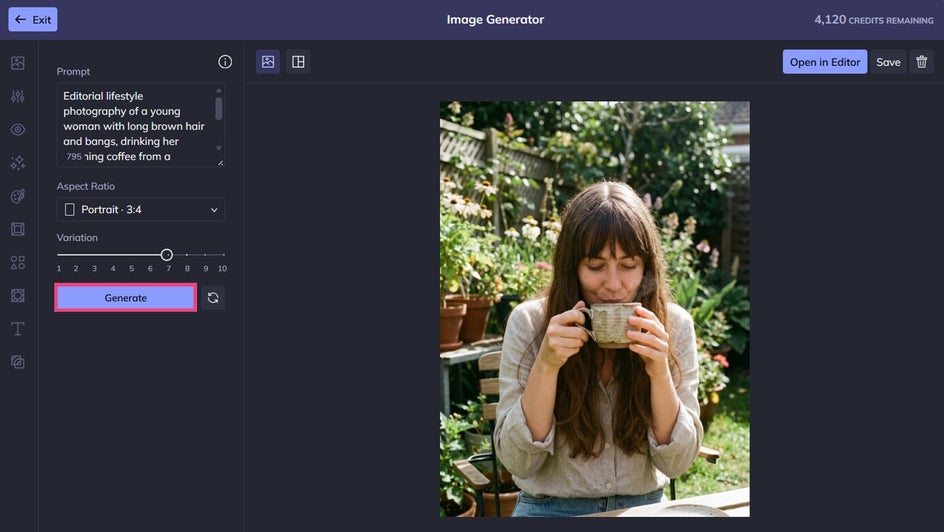The width and height of the screenshot is (944, 532).
Task: Click the Variation slider handle
Action: click(x=167, y=255)
